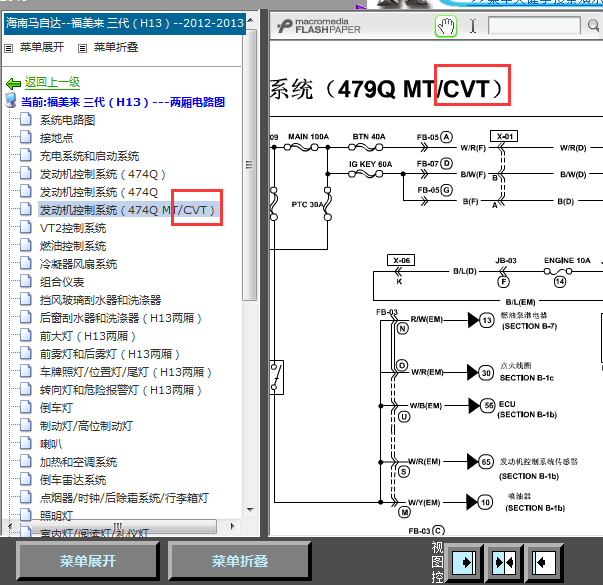Open the 倒车灯 entry
Screen dimensions: 603x585
tap(56, 408)
